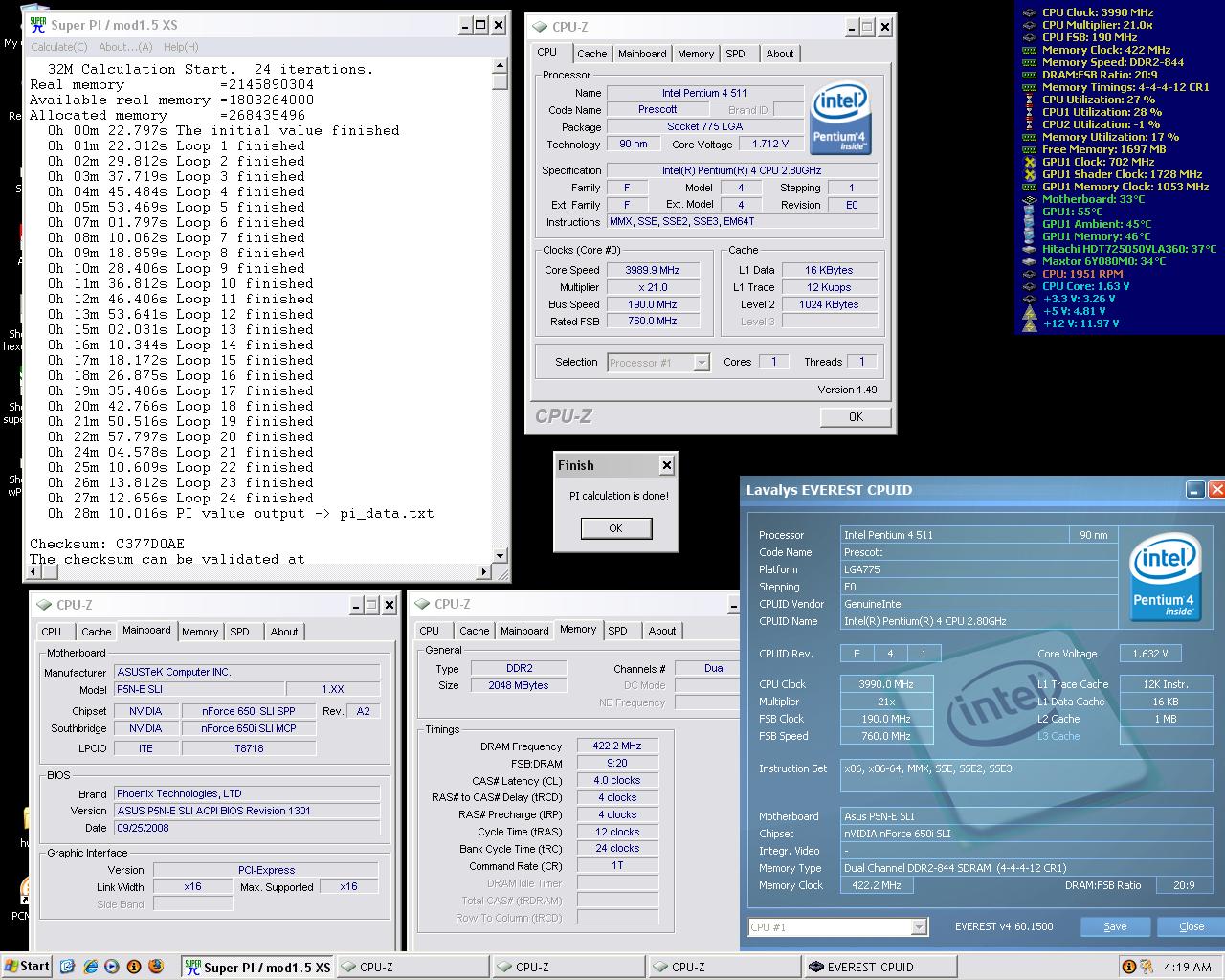
Task: Click the CPU Utilization hourglass icon in the OSD panel
Action: [x=1029, y=100]
